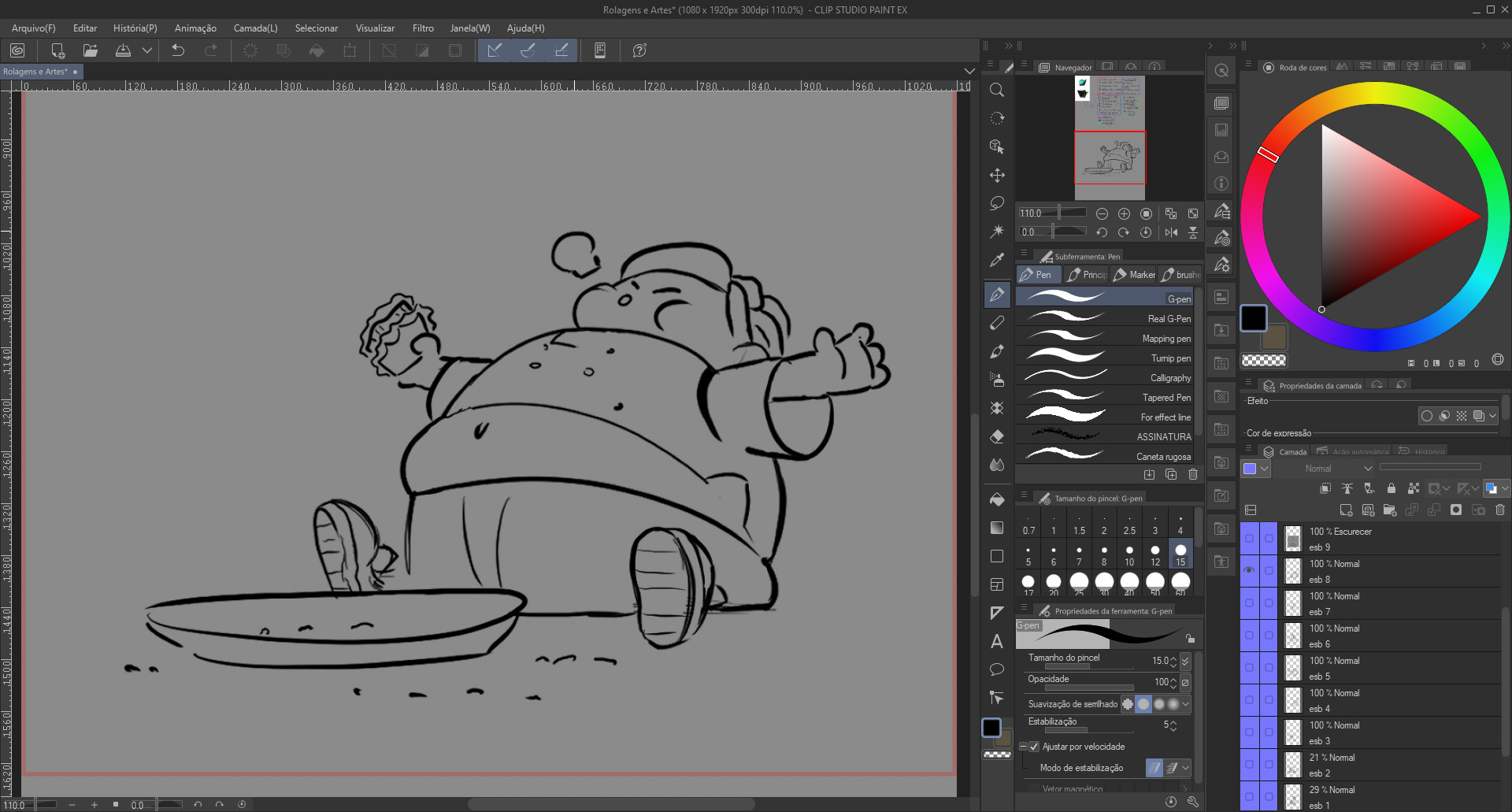Open the Animação menu

pyautogui.click(x=195, y=28)
